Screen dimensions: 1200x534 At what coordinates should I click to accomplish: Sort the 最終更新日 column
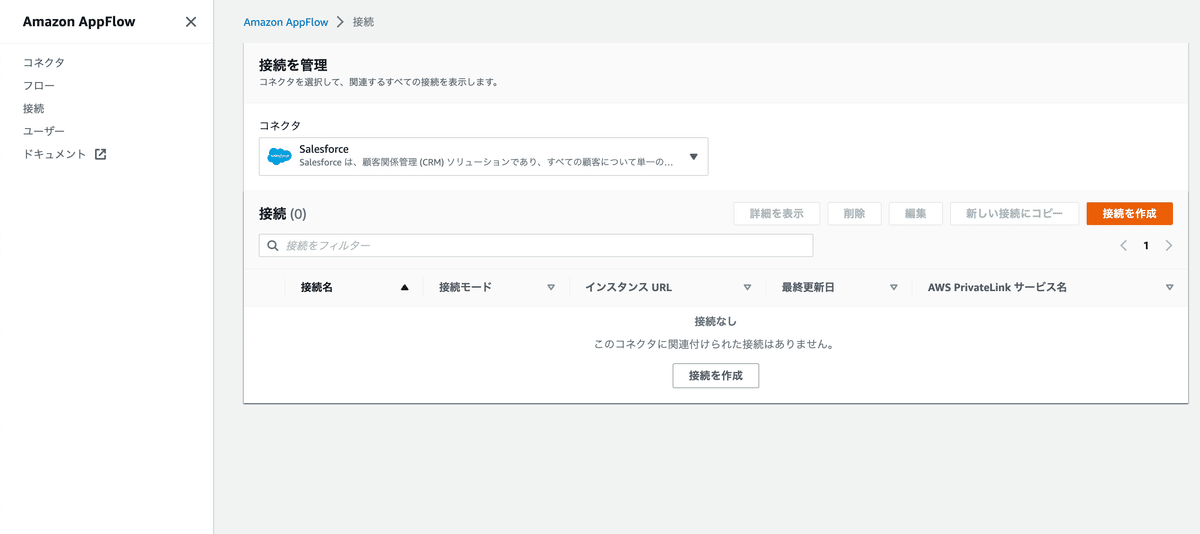tap(893, 287)
